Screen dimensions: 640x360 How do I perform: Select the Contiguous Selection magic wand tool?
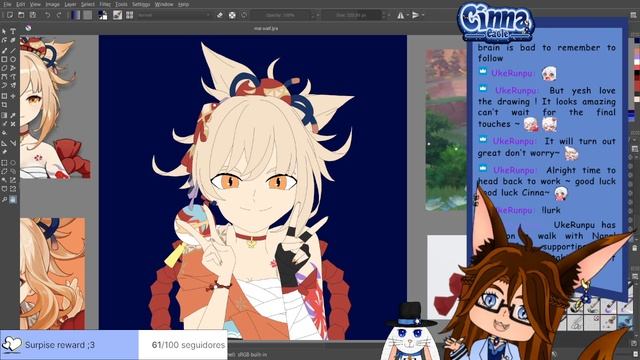pos(4,180)
